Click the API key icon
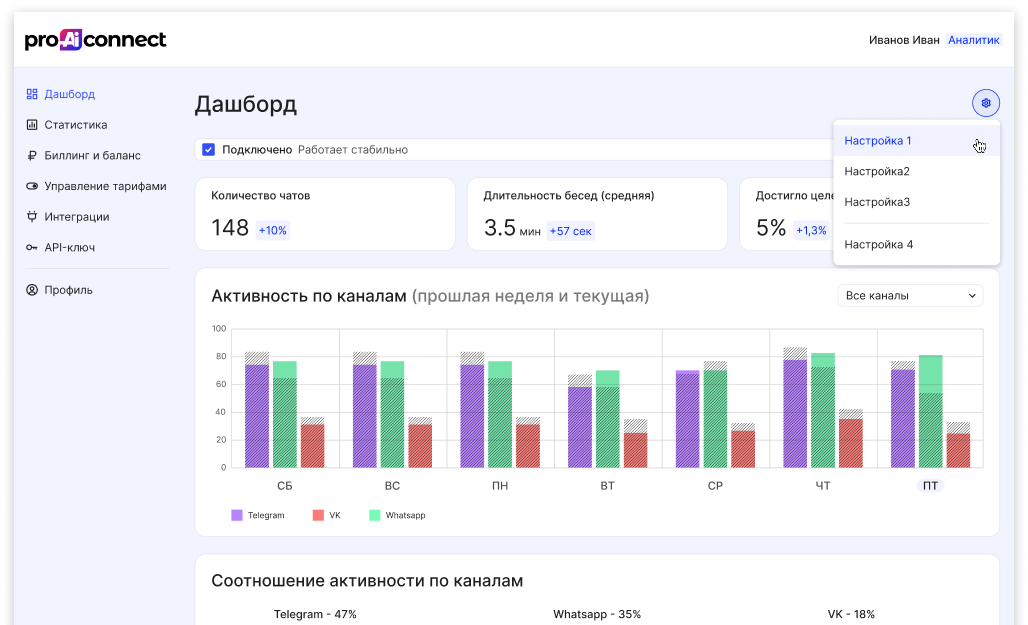This screenshot has width=1028, height=625. [x=32, y=247]
